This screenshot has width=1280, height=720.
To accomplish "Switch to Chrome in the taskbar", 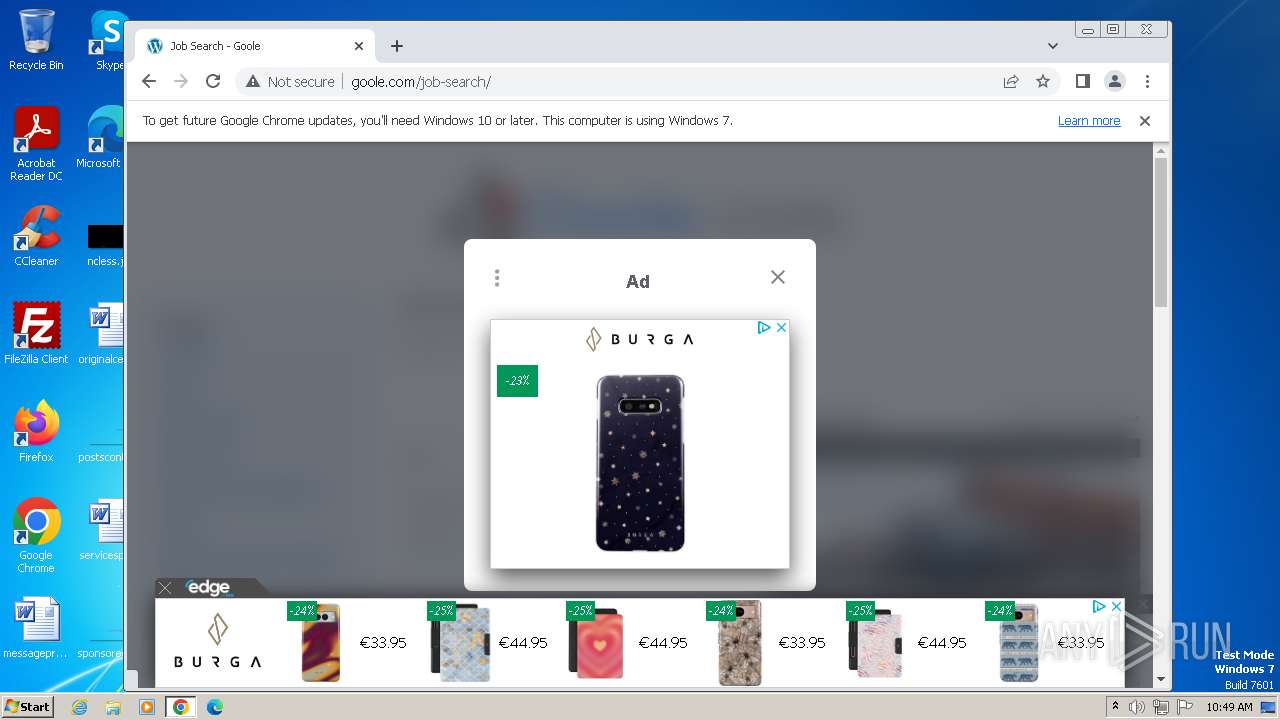I will pos(181,707).
